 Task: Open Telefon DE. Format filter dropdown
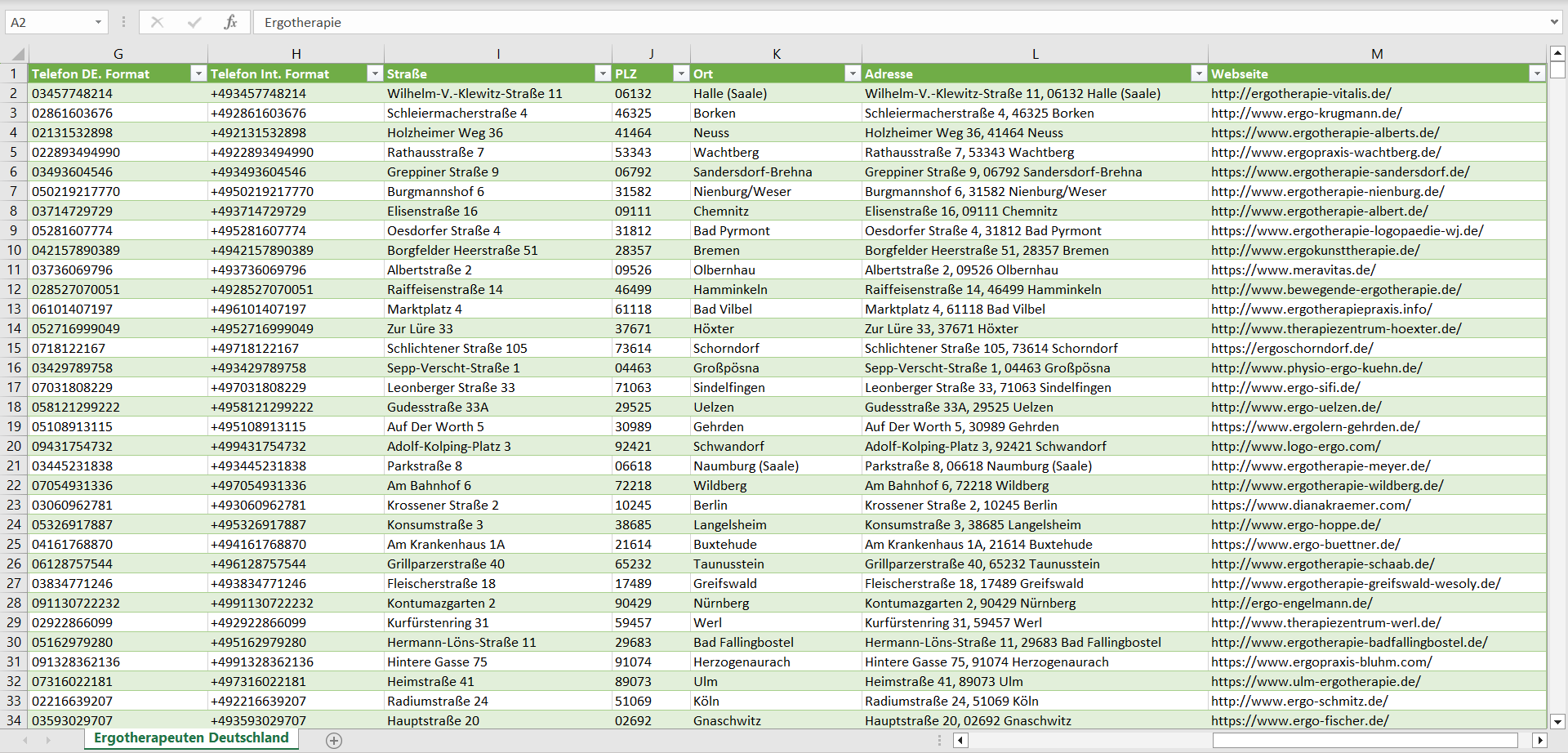pos(198,74)
